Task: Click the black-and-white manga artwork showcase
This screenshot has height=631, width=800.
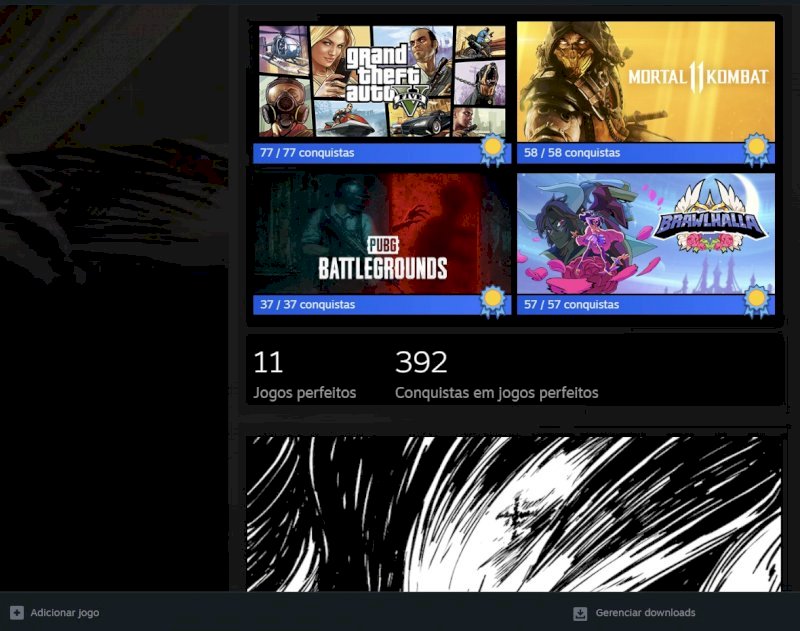Action: pos(513,513)
